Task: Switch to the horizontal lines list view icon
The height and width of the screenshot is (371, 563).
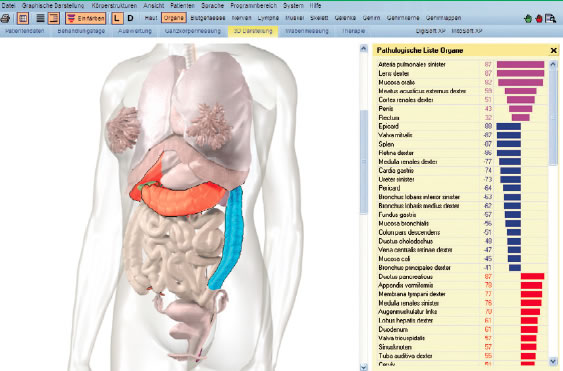Action: pyautogui.click(x=40, y=18)
